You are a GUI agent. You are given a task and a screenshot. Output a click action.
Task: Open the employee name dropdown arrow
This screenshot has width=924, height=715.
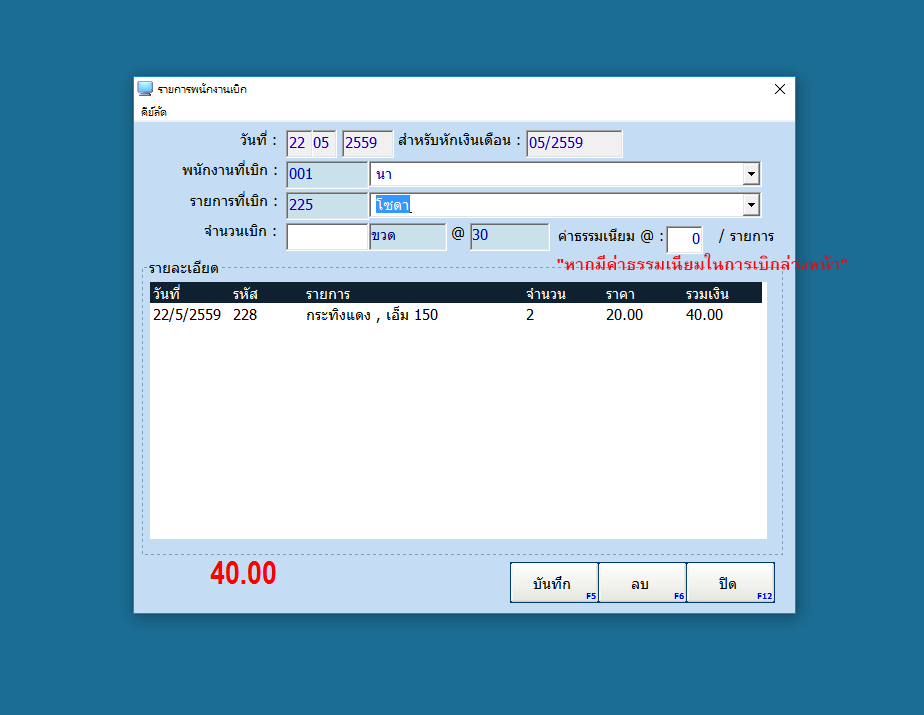click(751, 174)
